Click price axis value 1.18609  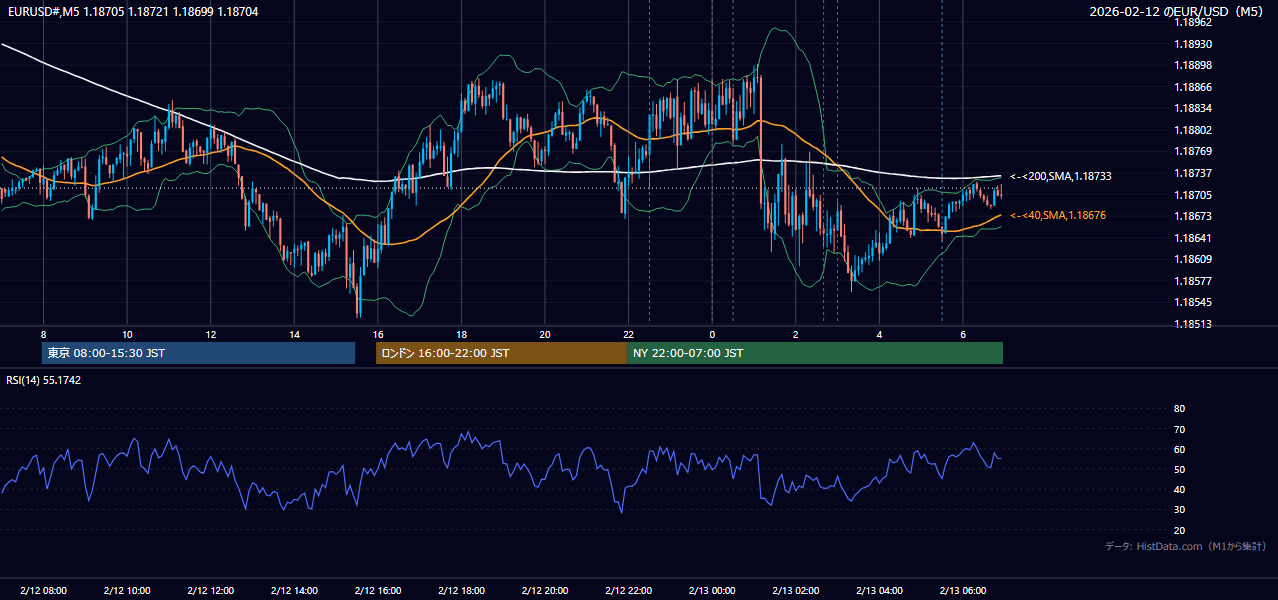coord(1192,259)
